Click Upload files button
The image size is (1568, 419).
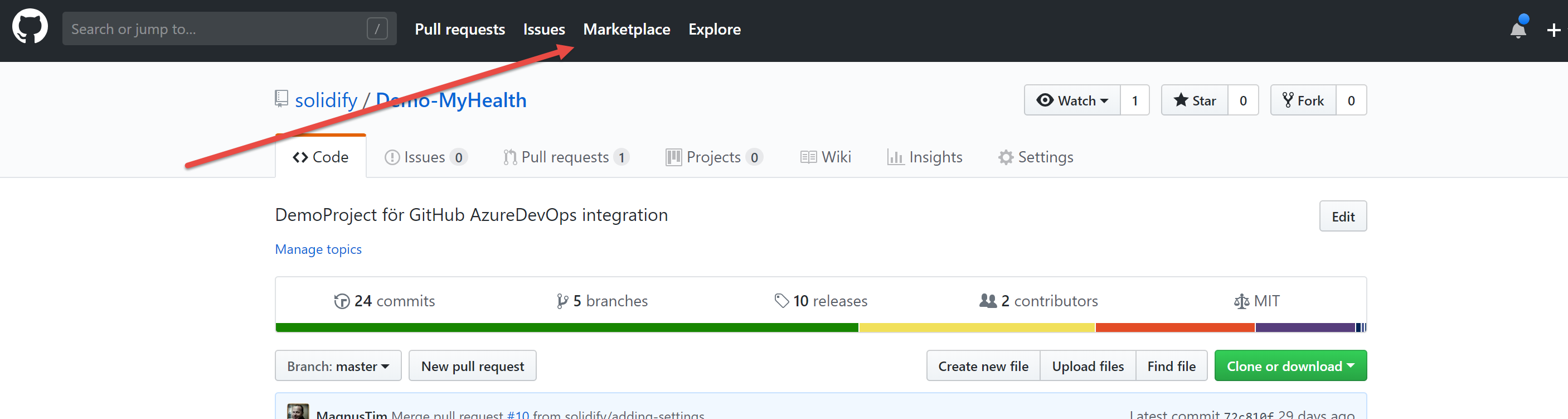pos(1088,365)
